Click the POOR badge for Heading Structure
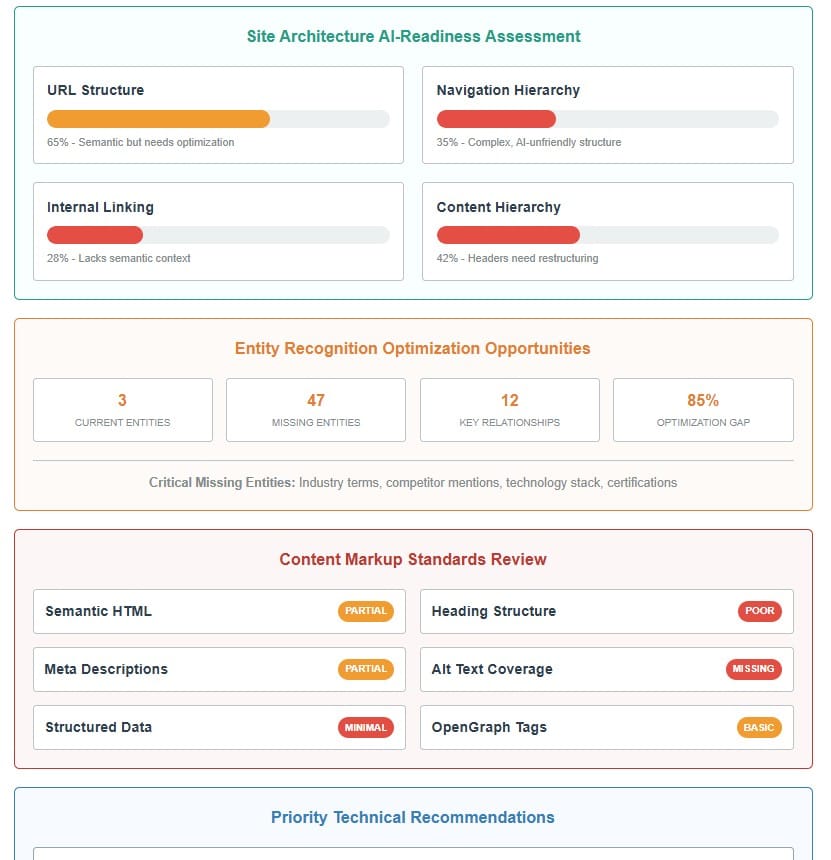The image size is (831, 860). click(x=760, y=611)
